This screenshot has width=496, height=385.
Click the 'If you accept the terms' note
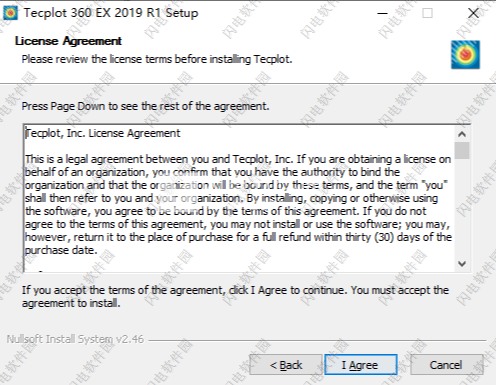235,296
